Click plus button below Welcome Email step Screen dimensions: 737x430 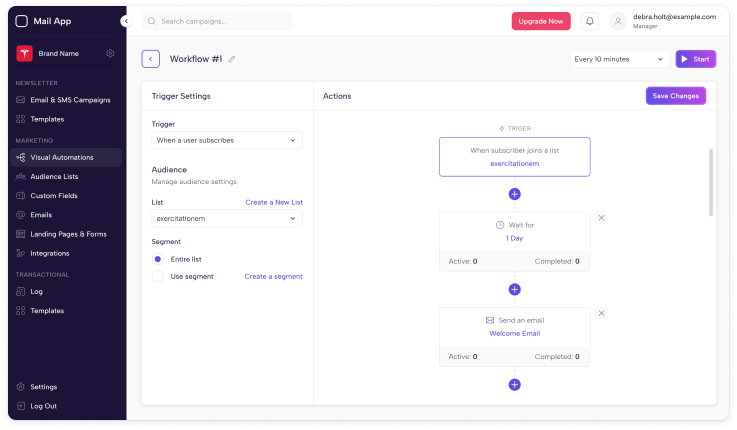[514, 384]
